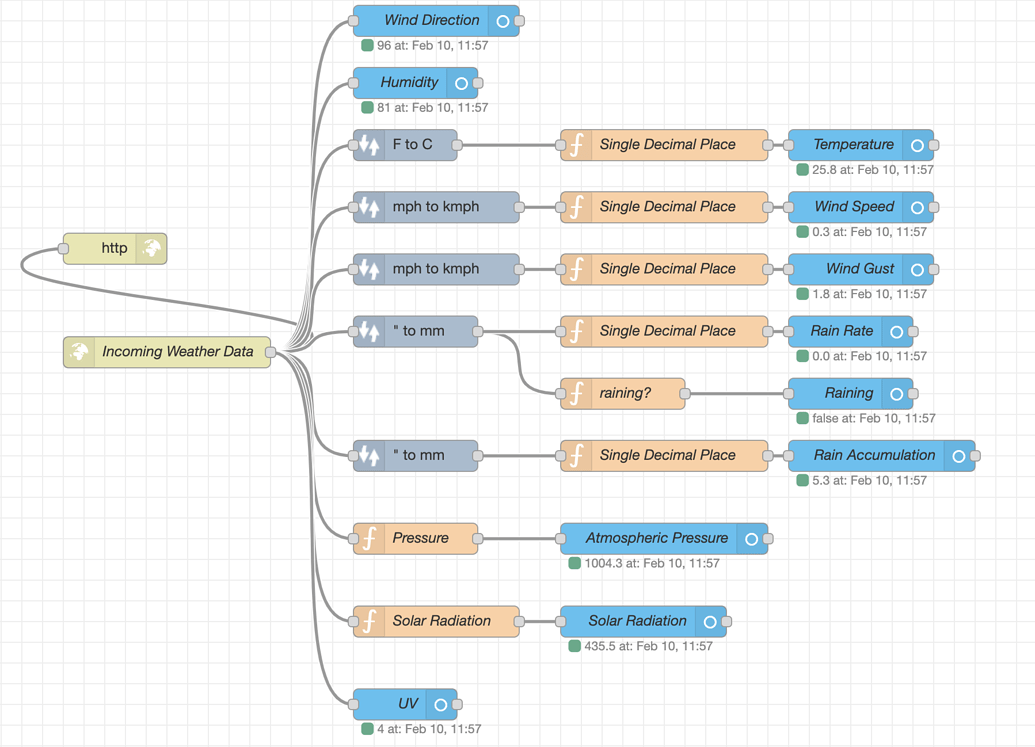Click swap icon on the topmost mph to kmph node
Image resolution: width=1035 pixels, height=747 pixels.
(x=369, y=206)
